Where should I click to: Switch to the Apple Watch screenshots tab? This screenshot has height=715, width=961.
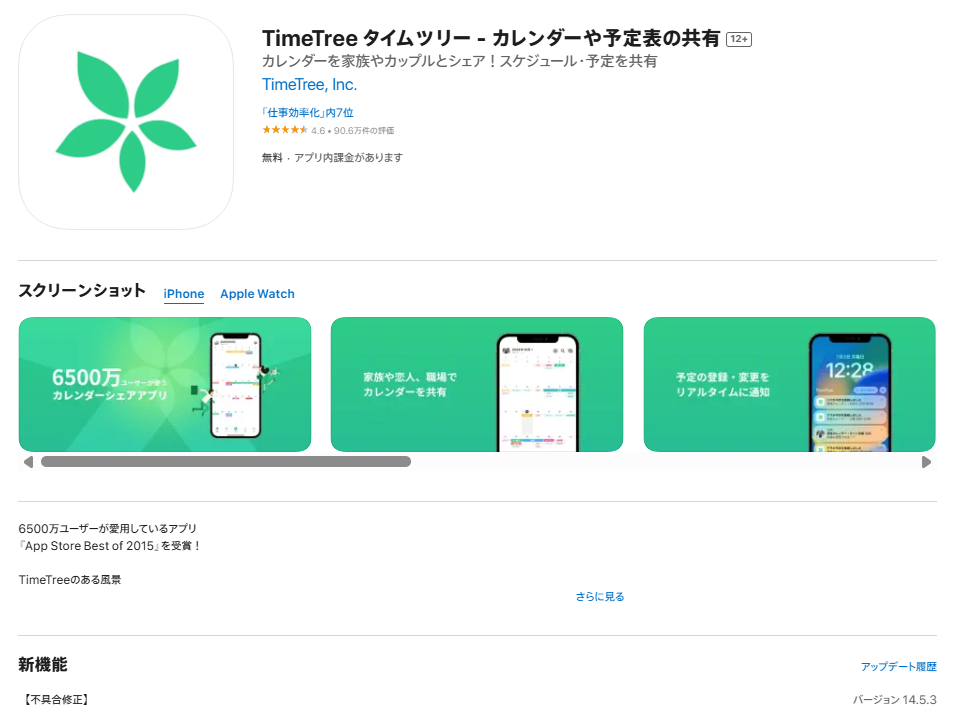[x=257, y=294]
